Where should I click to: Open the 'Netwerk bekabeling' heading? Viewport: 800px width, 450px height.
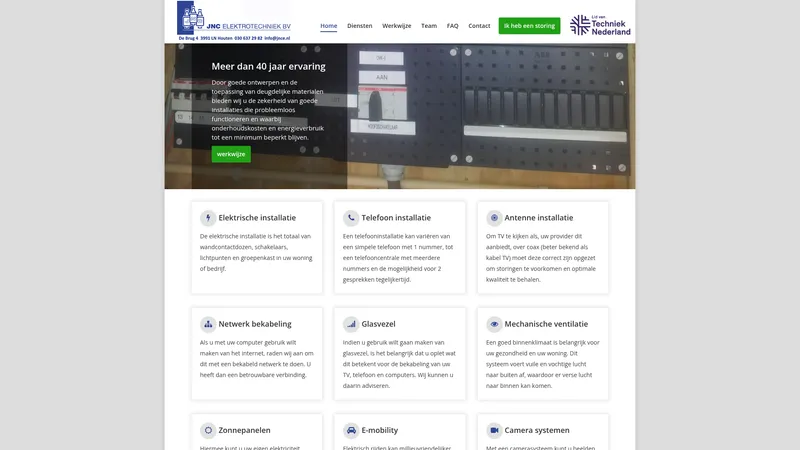point(255,324)
